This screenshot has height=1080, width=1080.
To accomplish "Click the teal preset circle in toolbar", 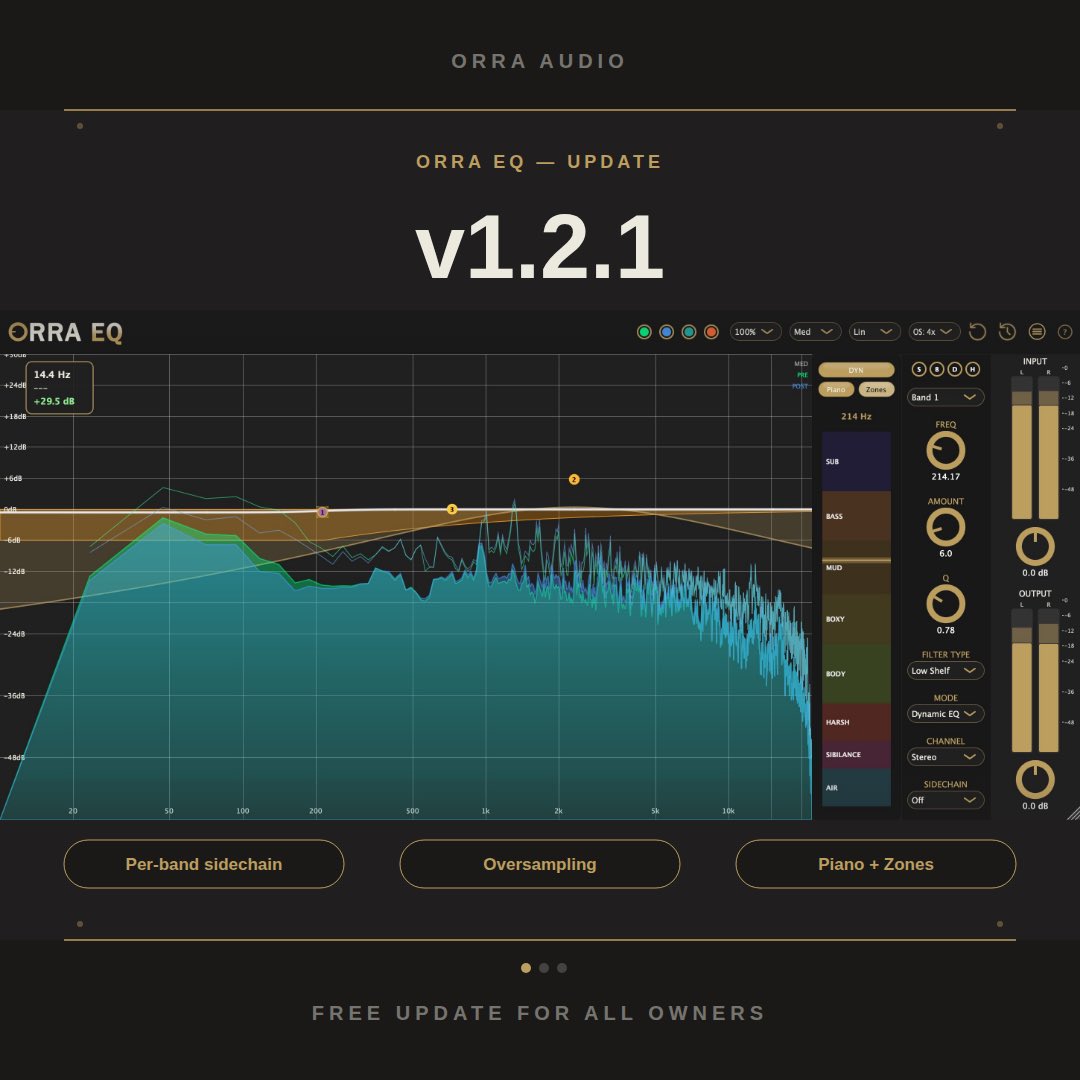I will coord(689,332).
